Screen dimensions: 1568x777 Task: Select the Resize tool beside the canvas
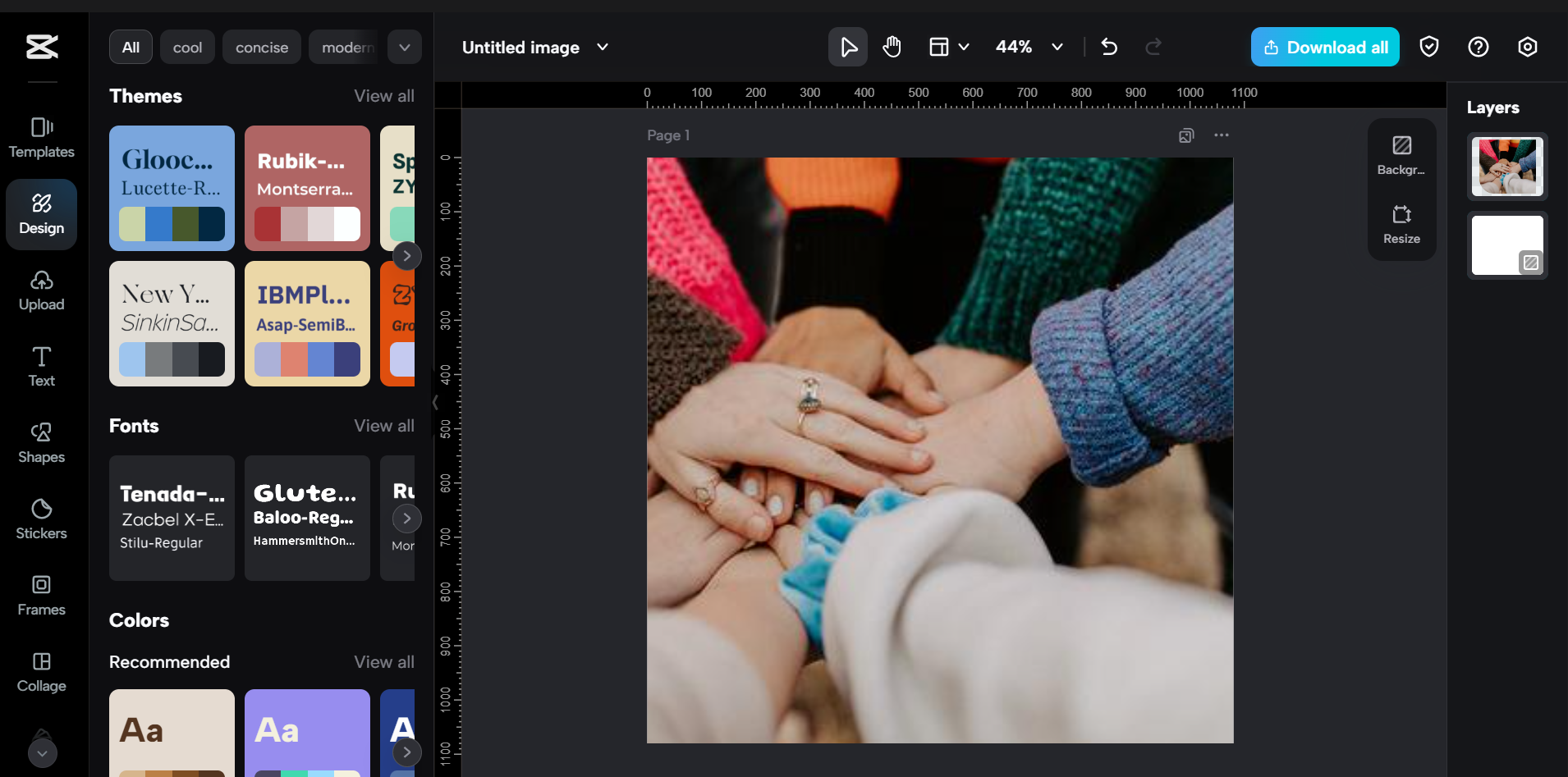coord(1401,224)
